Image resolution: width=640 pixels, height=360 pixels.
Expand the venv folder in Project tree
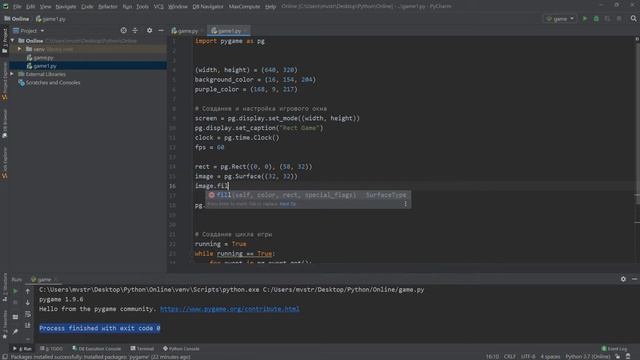pos(19,49)
